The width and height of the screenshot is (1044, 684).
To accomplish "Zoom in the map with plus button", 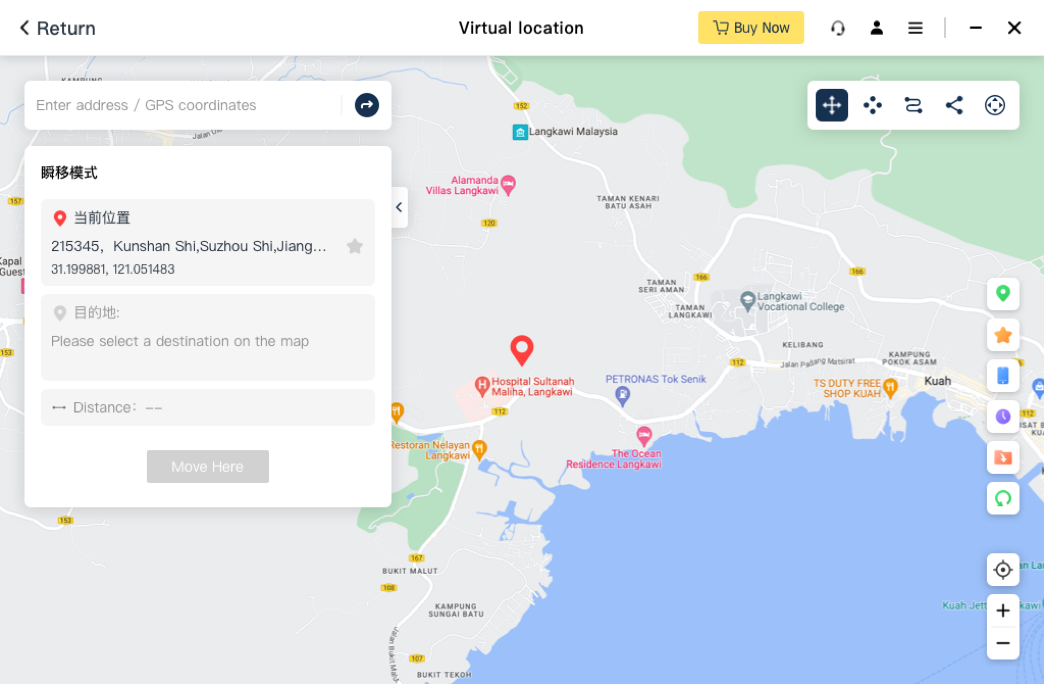I will 1003,611.
